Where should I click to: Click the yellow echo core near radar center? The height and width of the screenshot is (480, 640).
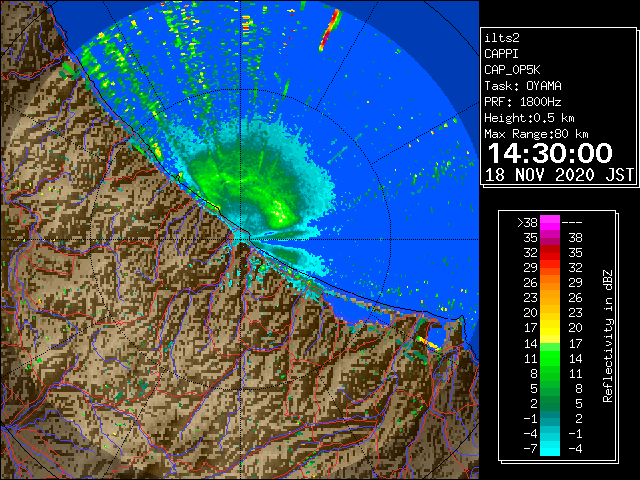tap(280, 212)
